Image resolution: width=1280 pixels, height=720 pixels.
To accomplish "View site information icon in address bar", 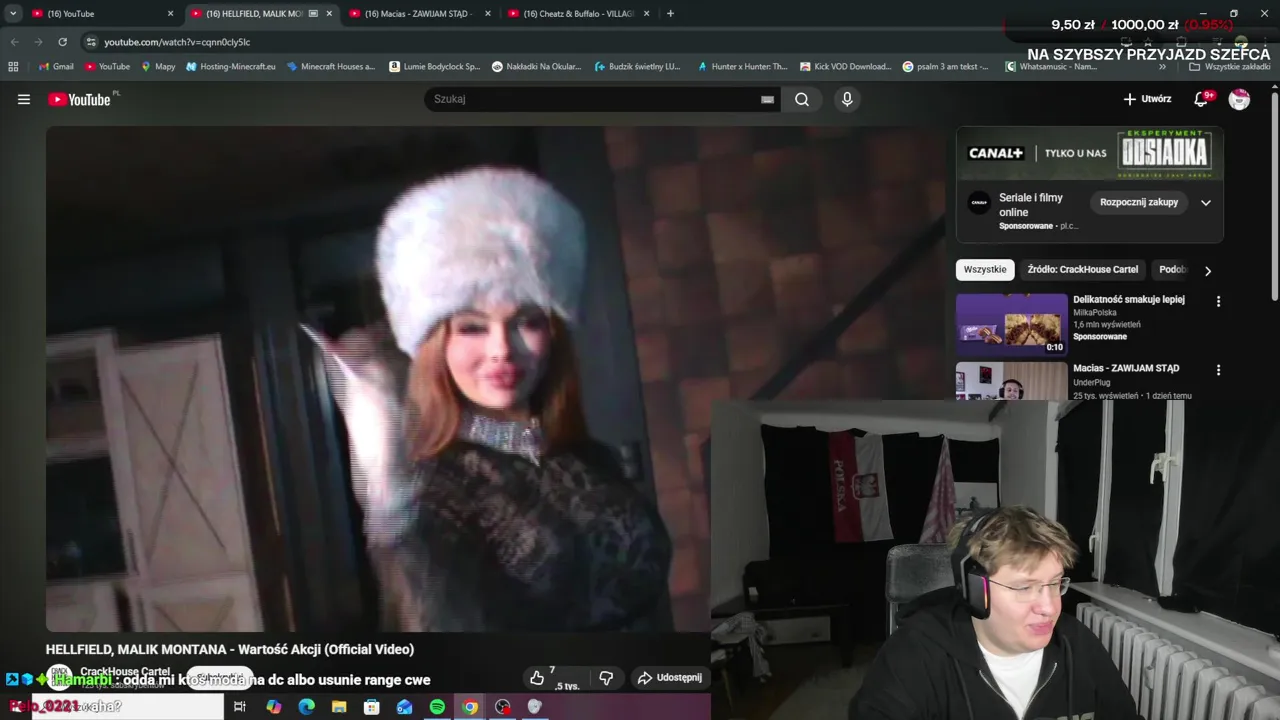I will 91,42.
